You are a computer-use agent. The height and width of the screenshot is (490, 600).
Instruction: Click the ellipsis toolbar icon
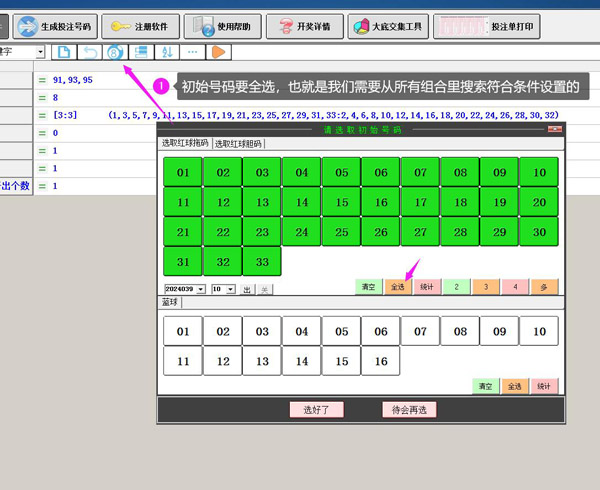click(x=192, y=51)
